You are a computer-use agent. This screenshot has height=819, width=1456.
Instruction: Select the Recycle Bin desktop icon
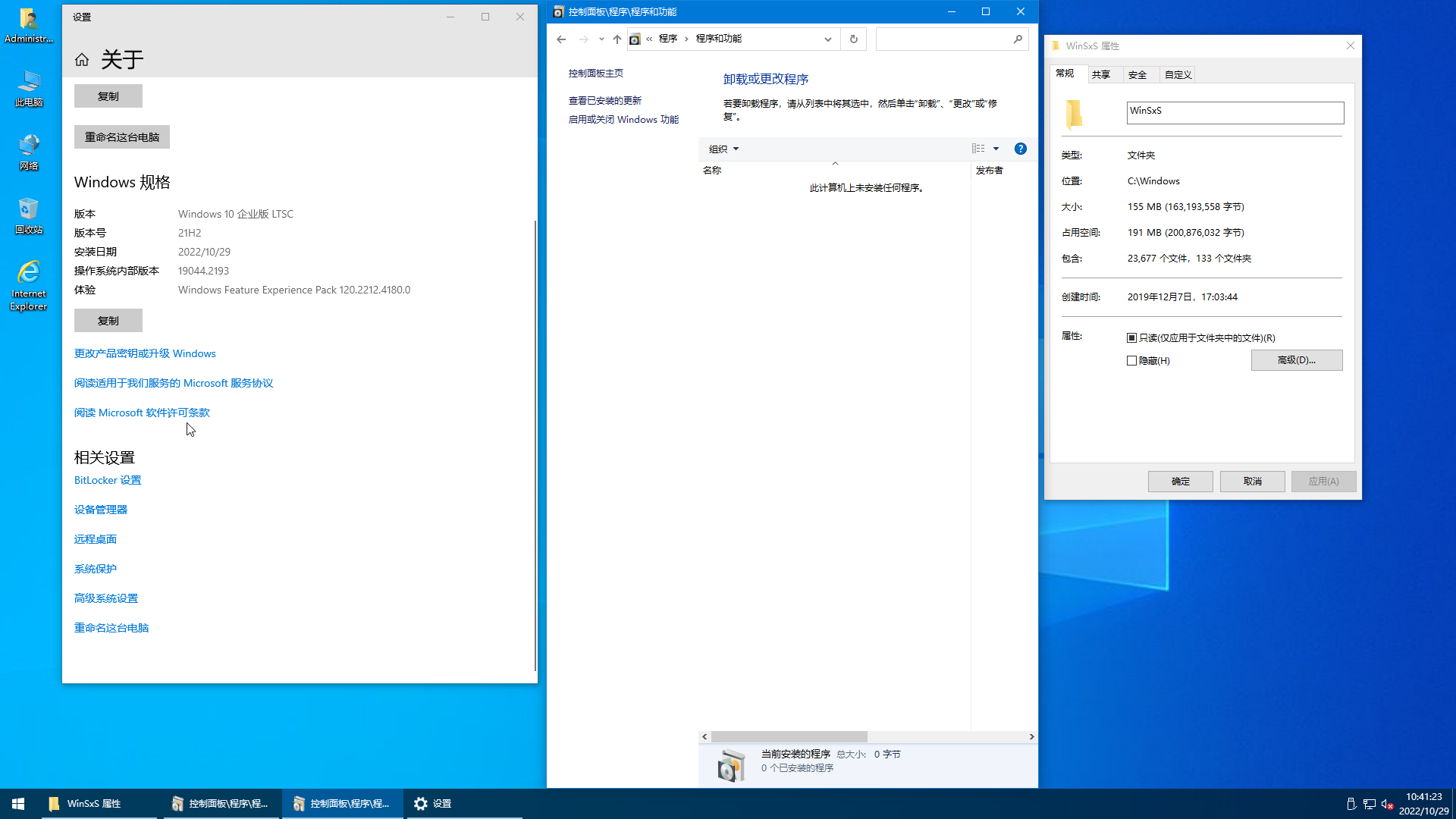pos(29,216)
